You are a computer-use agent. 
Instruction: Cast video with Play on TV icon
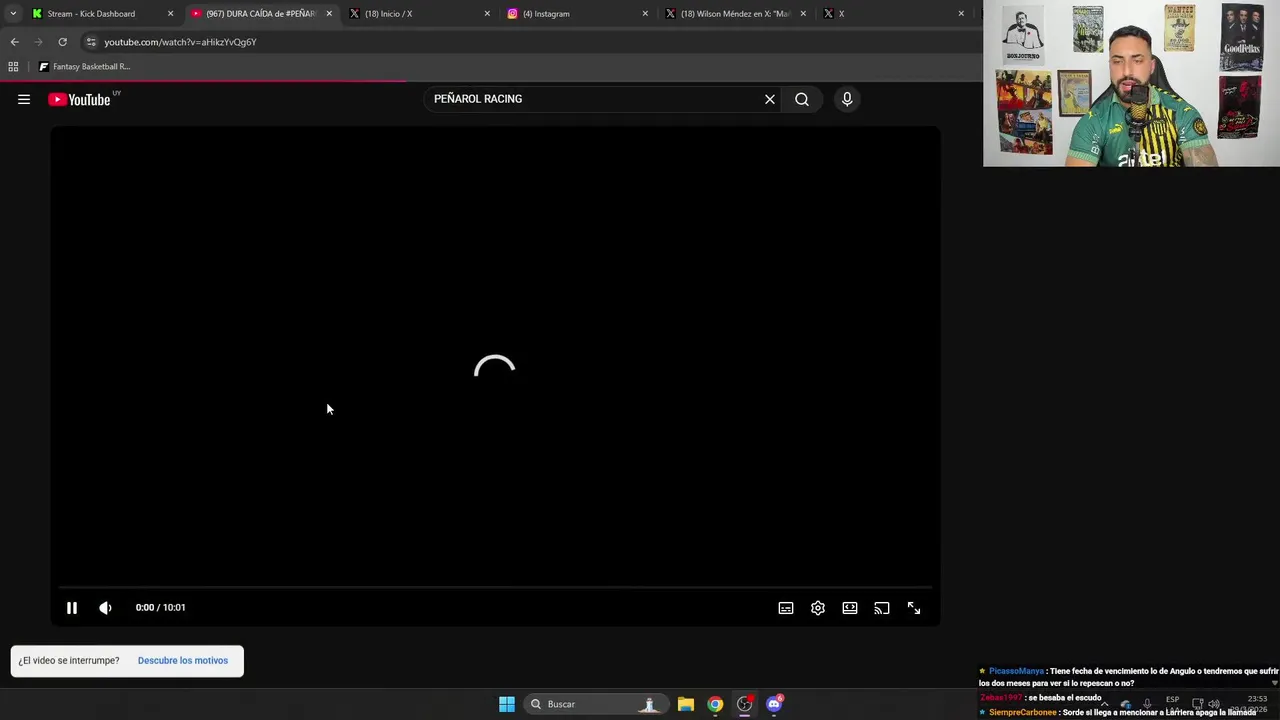coord(882,608)
